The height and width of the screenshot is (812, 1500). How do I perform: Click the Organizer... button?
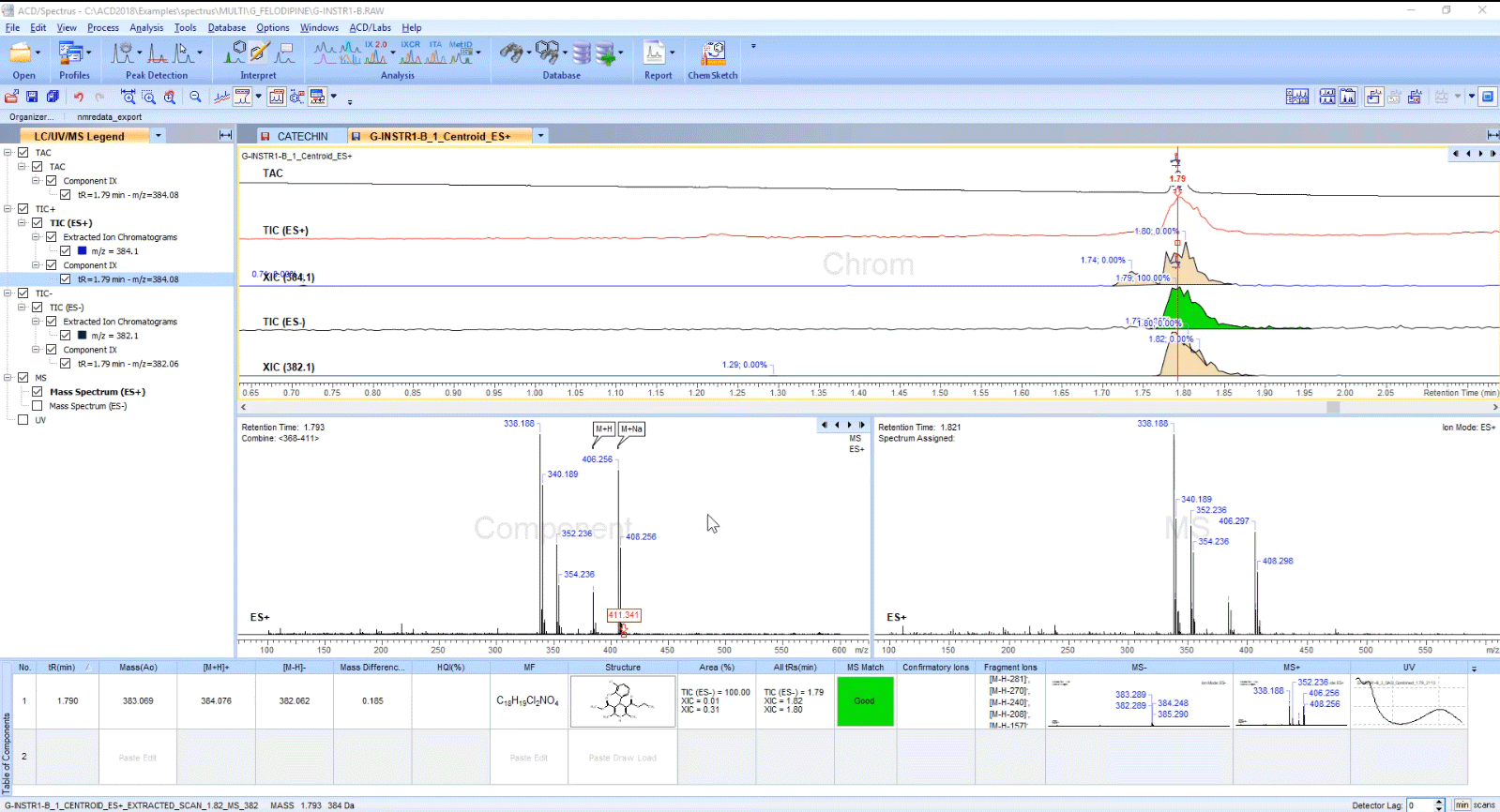32,117
